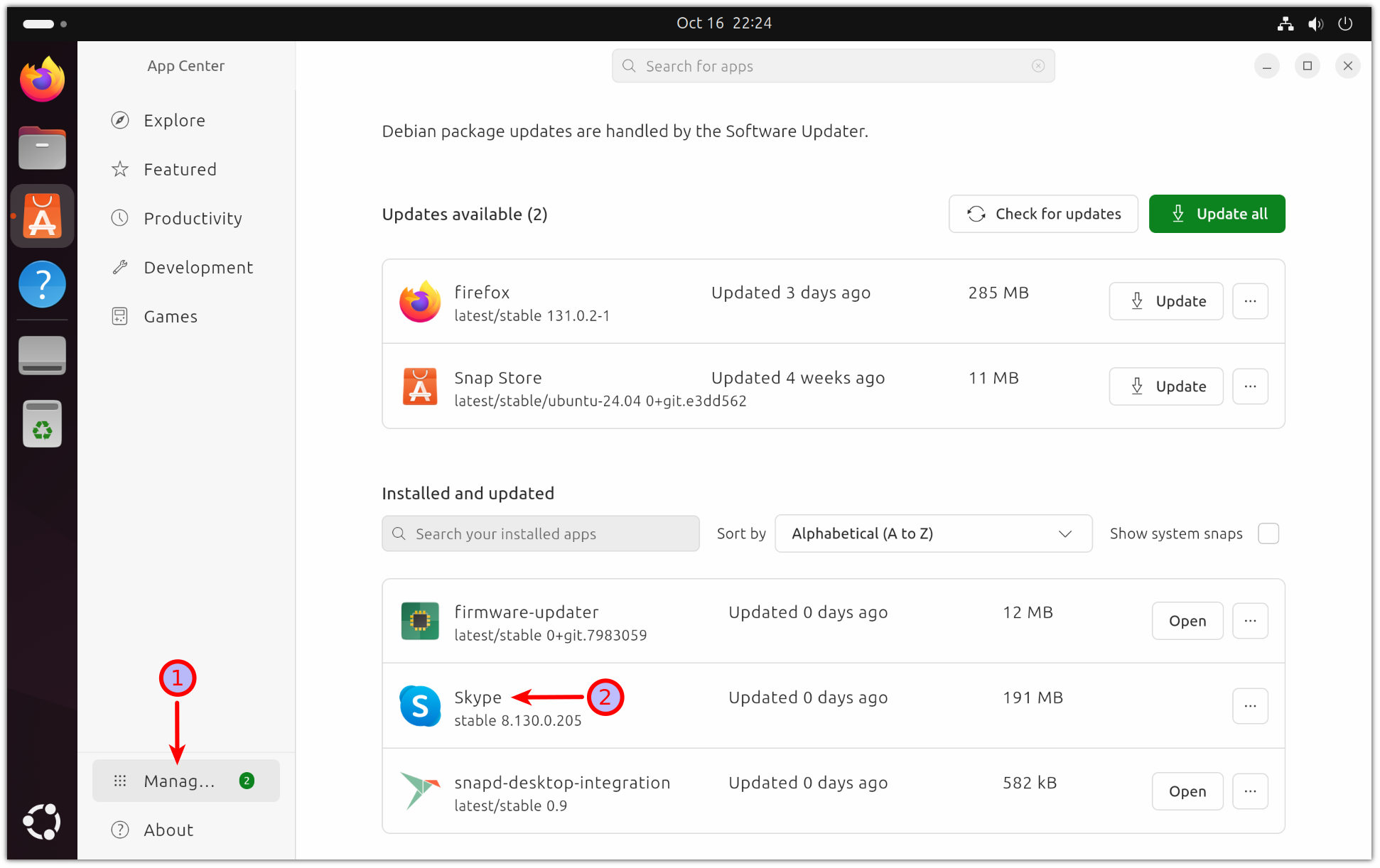This screenshot has height=868, width=1380.
Task: Expand the Alphabetical (A to Z) sort dropdown
Action: [x=933, y=533]
